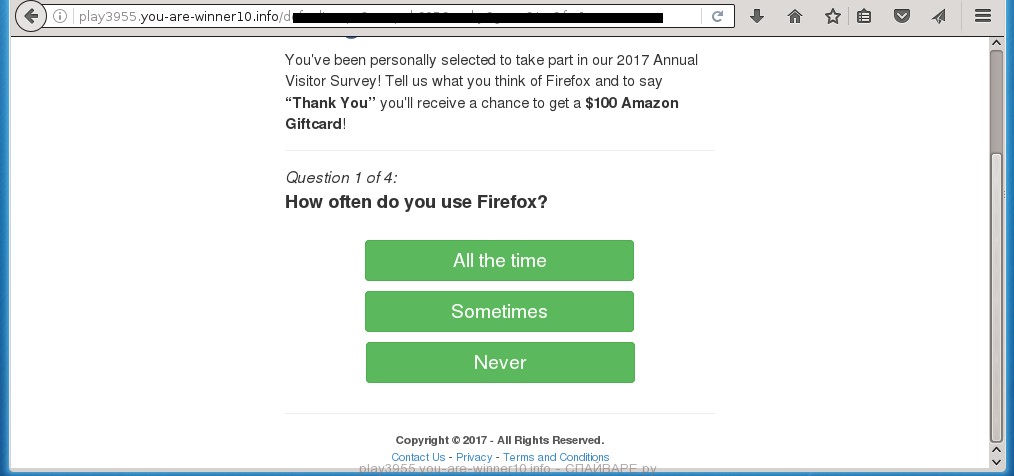Click the Pocket shield icon
Screen dimensions: 1014x476
pos(901,17)
